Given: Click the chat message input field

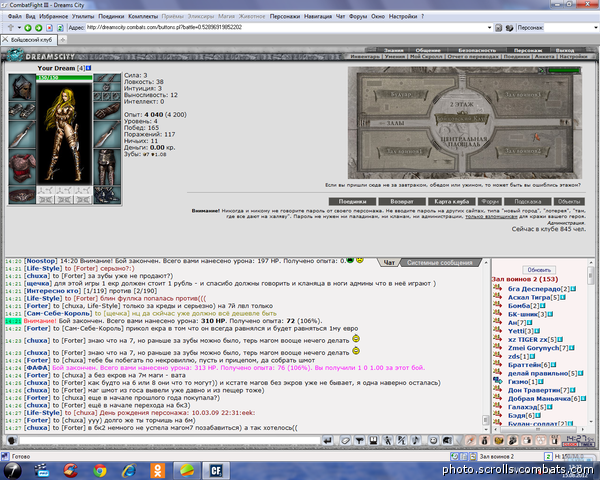Looking at the screenshot, I should tap(170, 441).
